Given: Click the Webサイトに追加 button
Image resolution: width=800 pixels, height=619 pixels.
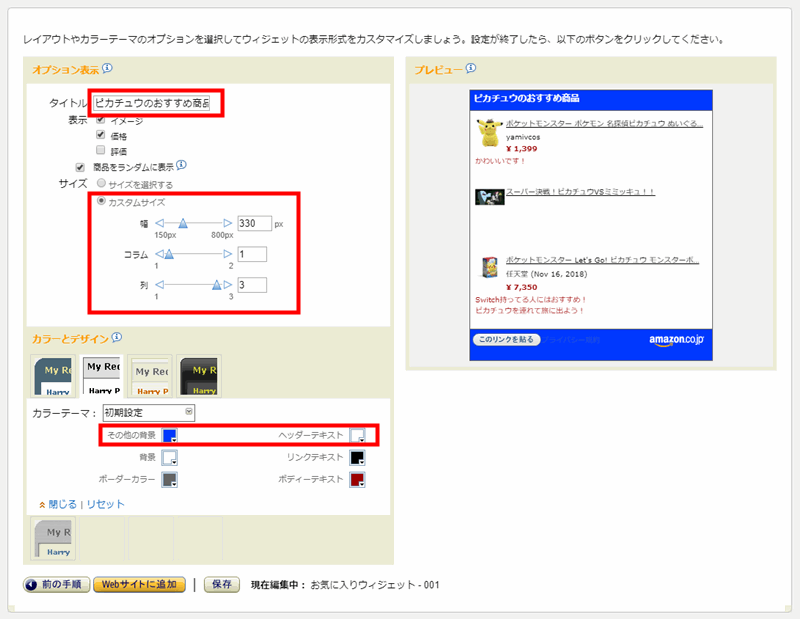Looking at the screenshot, I should [x=139, y=584].
